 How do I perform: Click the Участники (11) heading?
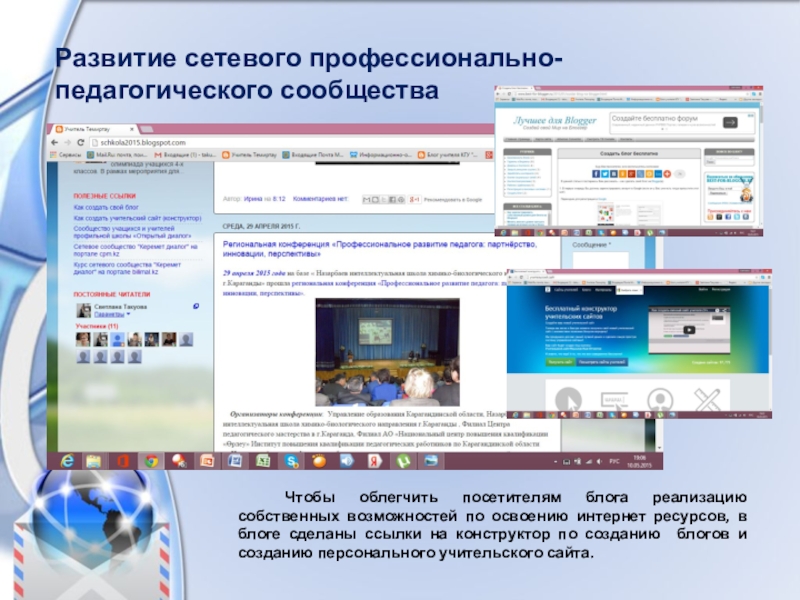(97, 326)
